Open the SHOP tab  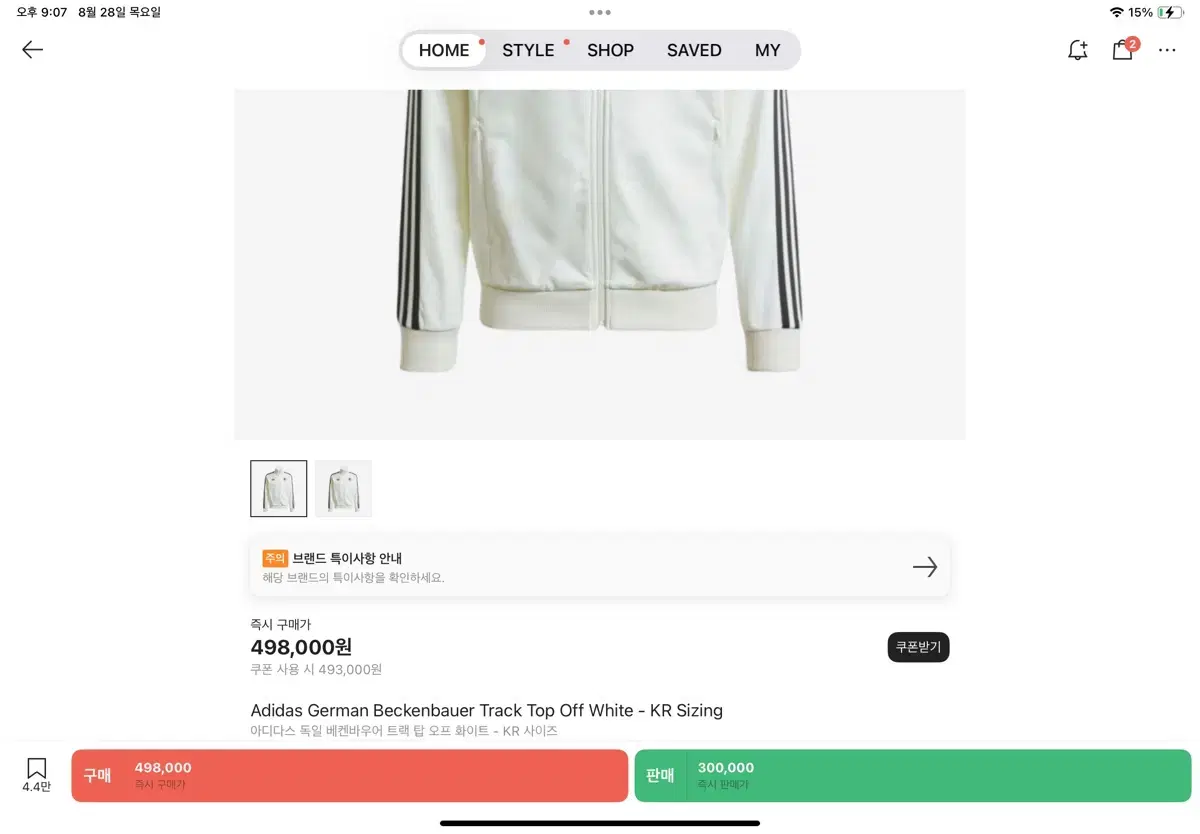point(610,50)
